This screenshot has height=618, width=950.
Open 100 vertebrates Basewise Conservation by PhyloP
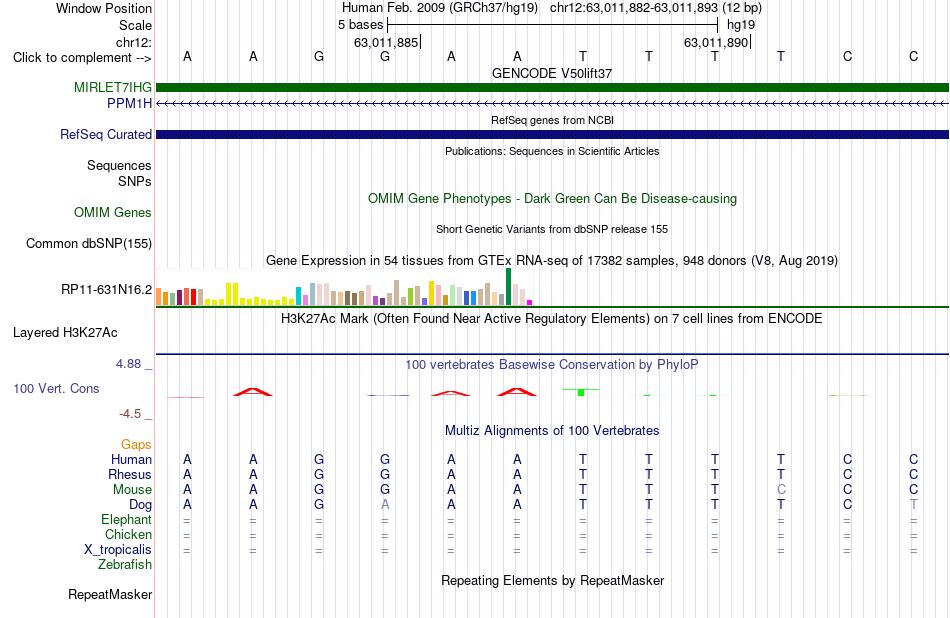[552, 365]
